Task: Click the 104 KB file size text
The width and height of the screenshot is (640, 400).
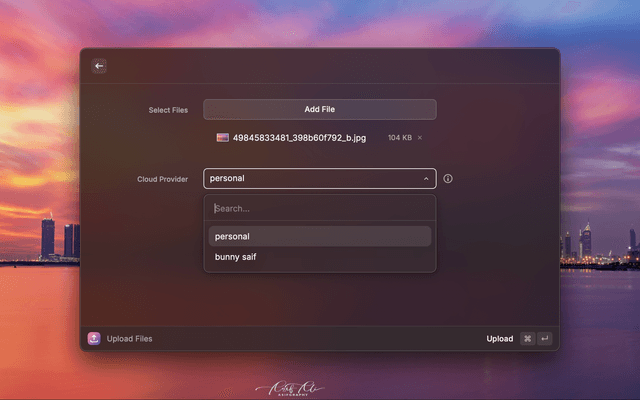Action: click(x=399, y=138)
